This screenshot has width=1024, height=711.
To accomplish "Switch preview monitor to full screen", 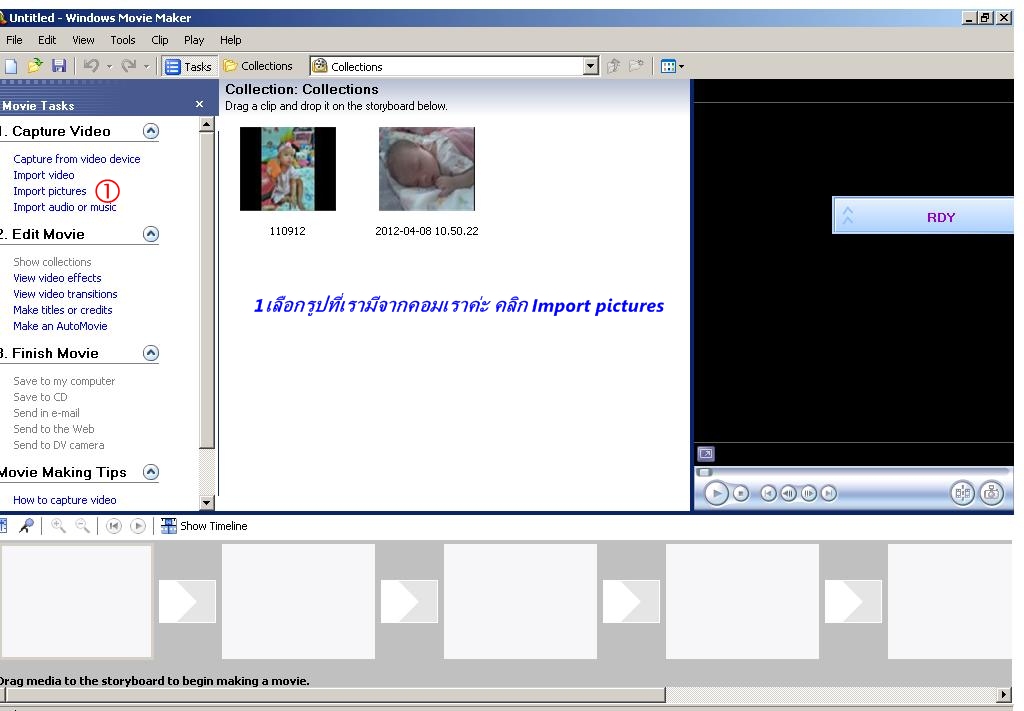I will (706, 453).
